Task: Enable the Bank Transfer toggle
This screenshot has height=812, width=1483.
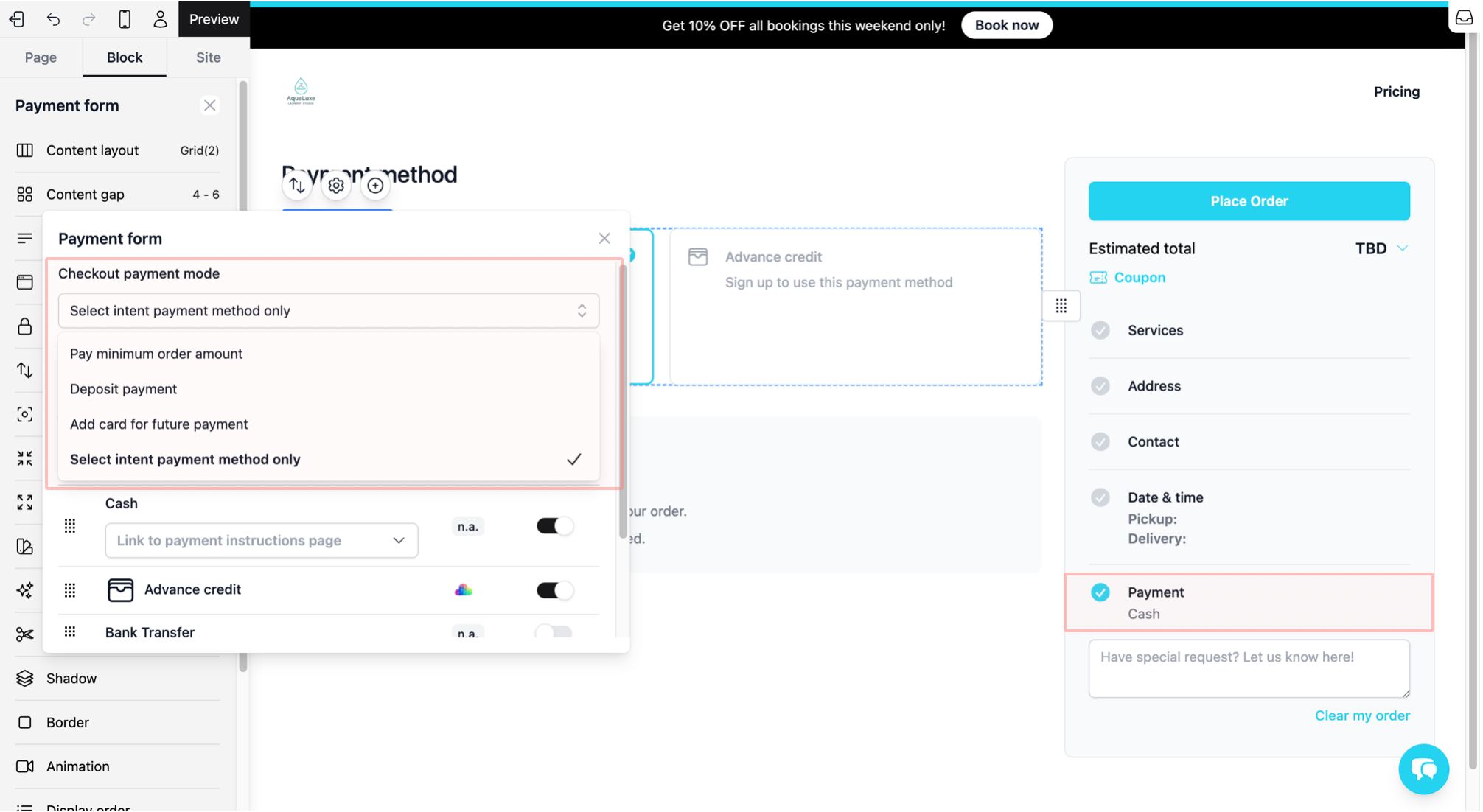Action: 554,631
